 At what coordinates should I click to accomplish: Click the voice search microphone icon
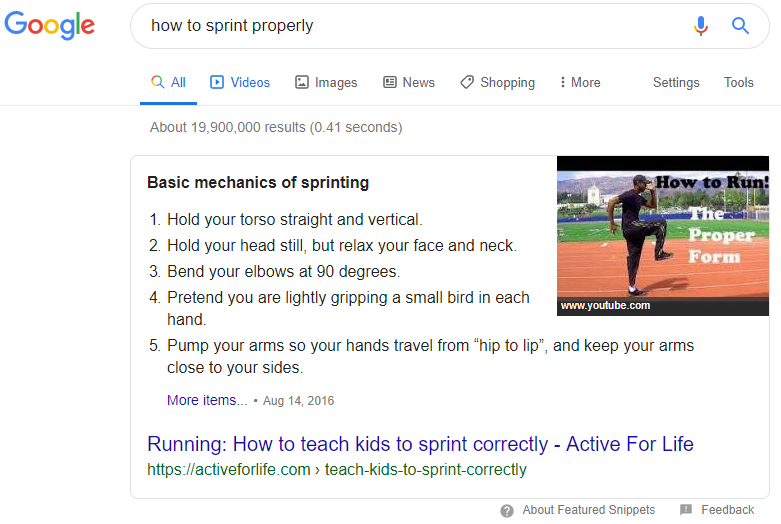coord(700,25)
